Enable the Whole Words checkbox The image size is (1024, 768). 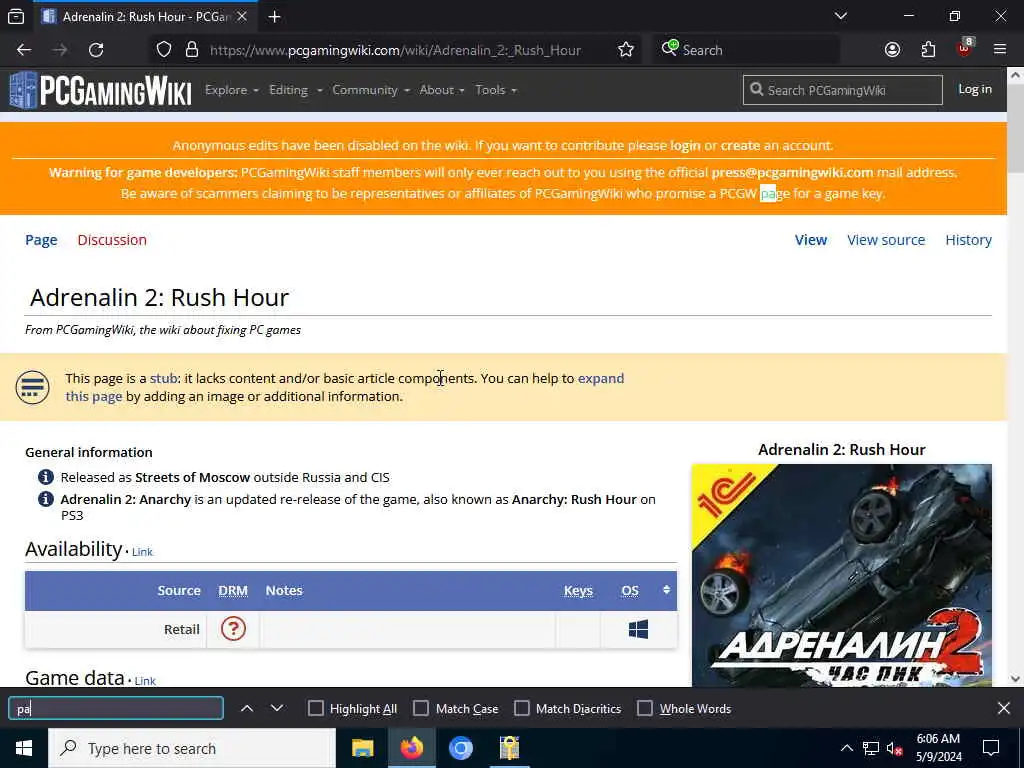(x=645, y=709)
